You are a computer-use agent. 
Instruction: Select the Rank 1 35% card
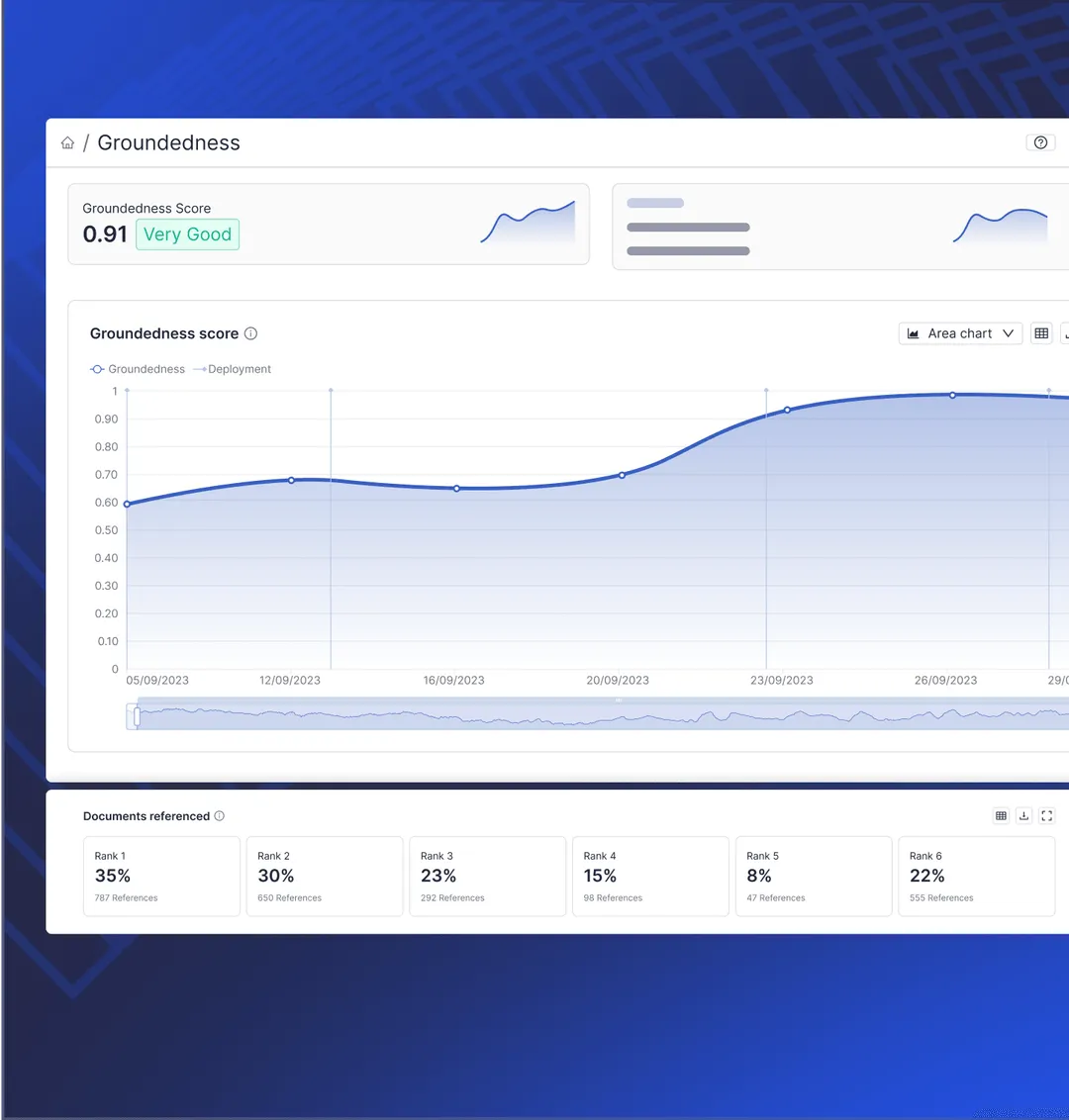pos(161,877)
